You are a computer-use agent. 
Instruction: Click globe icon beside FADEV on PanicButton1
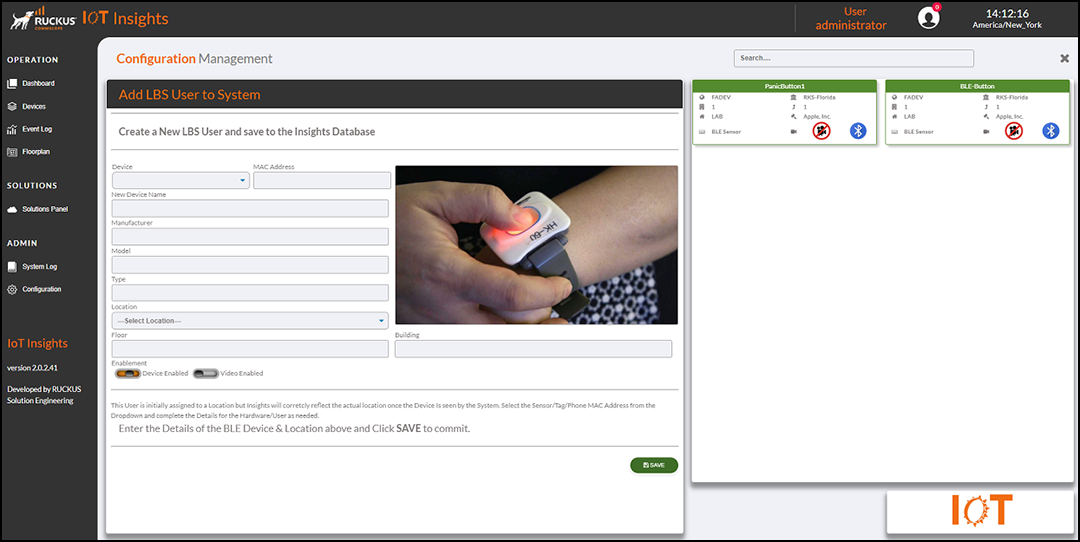702,98
